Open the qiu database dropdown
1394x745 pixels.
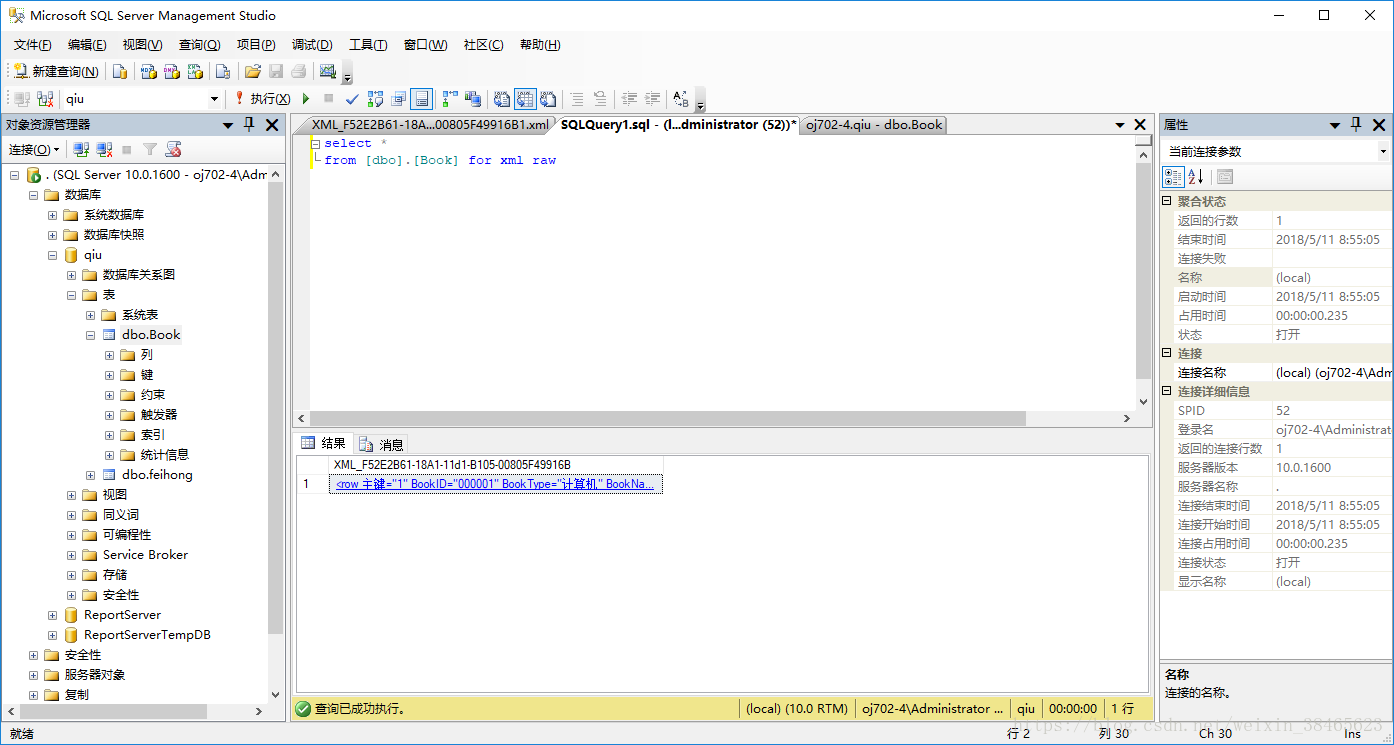tap(214, 99)
